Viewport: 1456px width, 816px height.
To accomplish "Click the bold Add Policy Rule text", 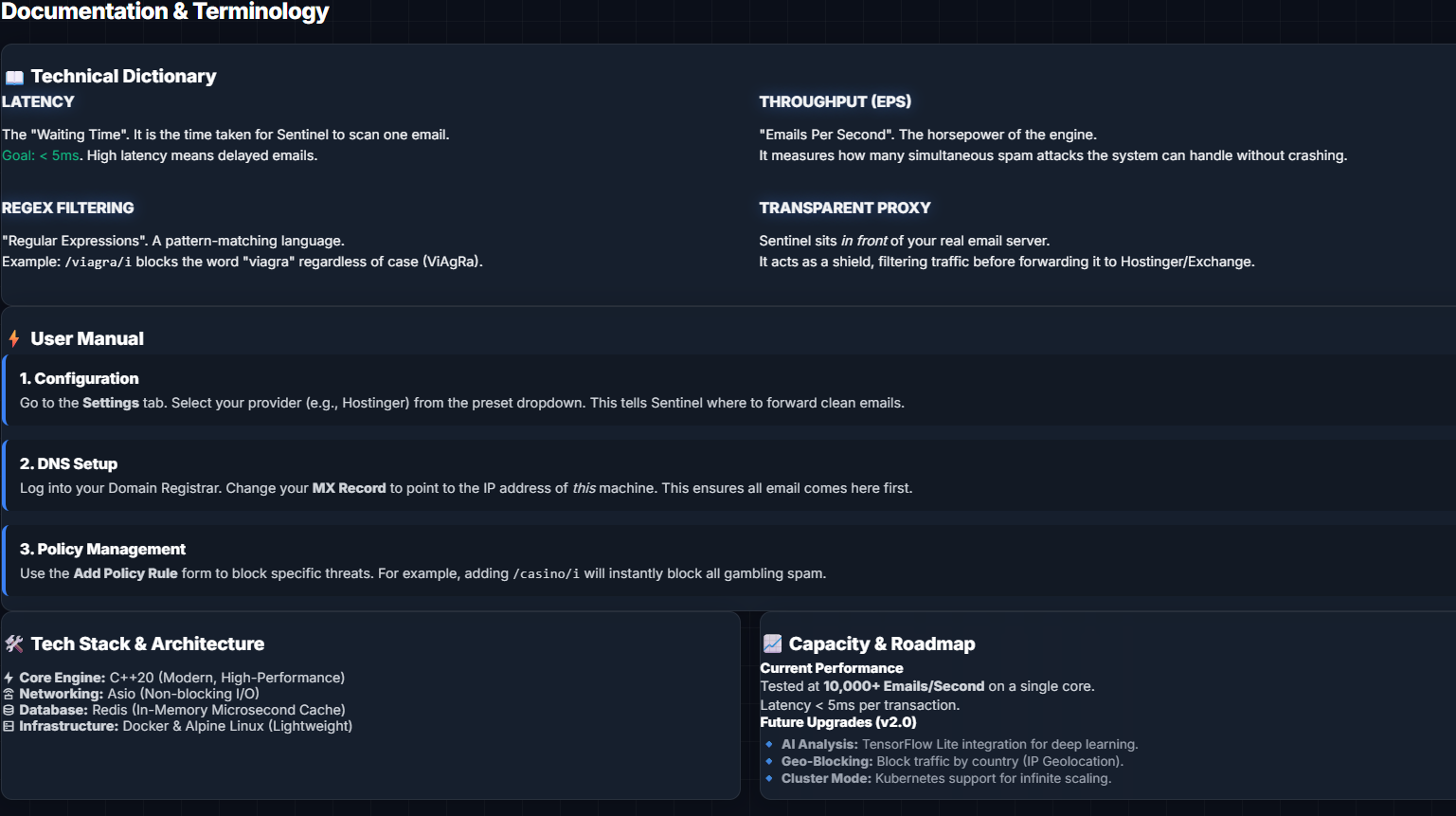I will click(125, 574).
